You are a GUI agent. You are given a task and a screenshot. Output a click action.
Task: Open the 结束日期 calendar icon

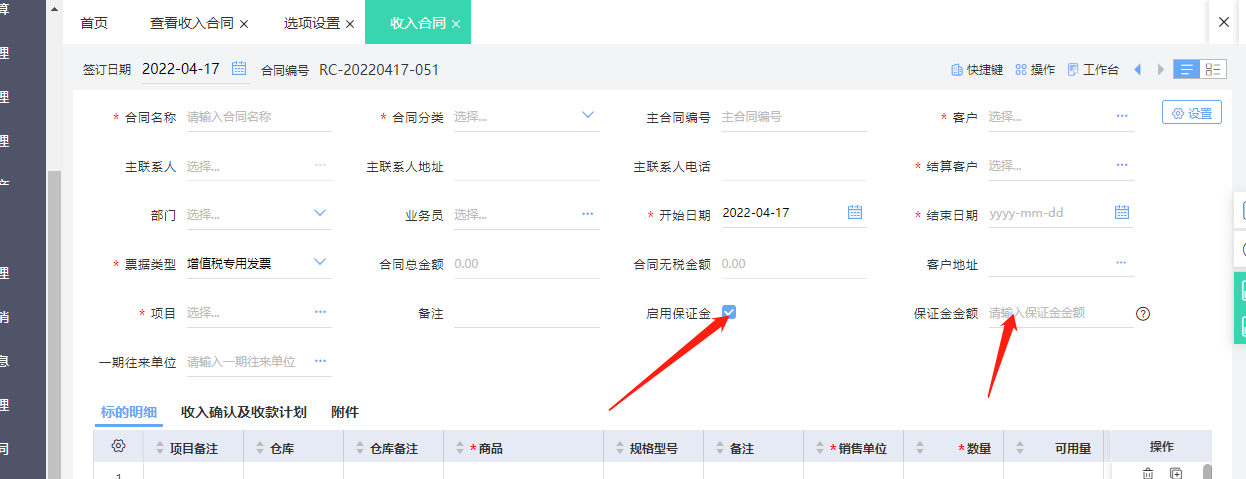[1121, 213]
